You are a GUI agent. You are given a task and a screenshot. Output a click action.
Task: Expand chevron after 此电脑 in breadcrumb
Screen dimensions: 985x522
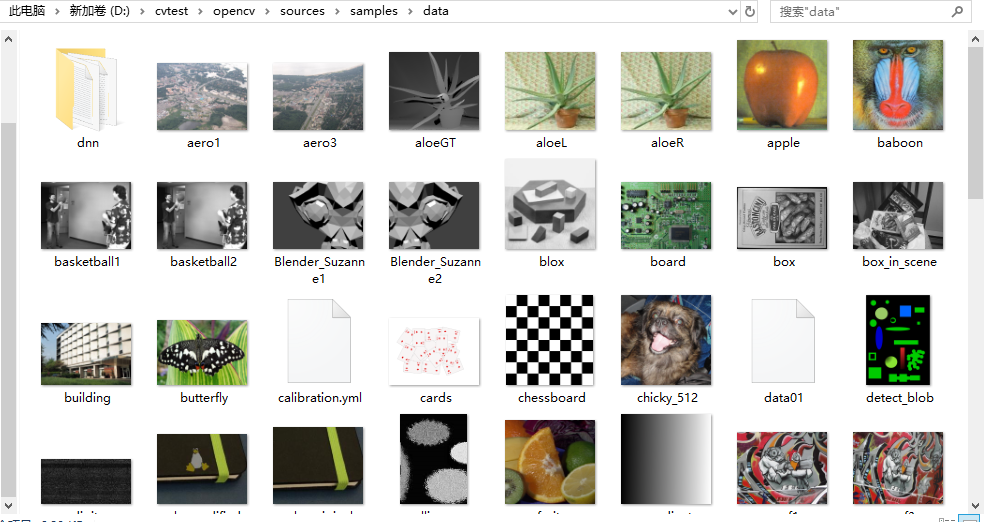pyautogui.click(x=58, y=11)
